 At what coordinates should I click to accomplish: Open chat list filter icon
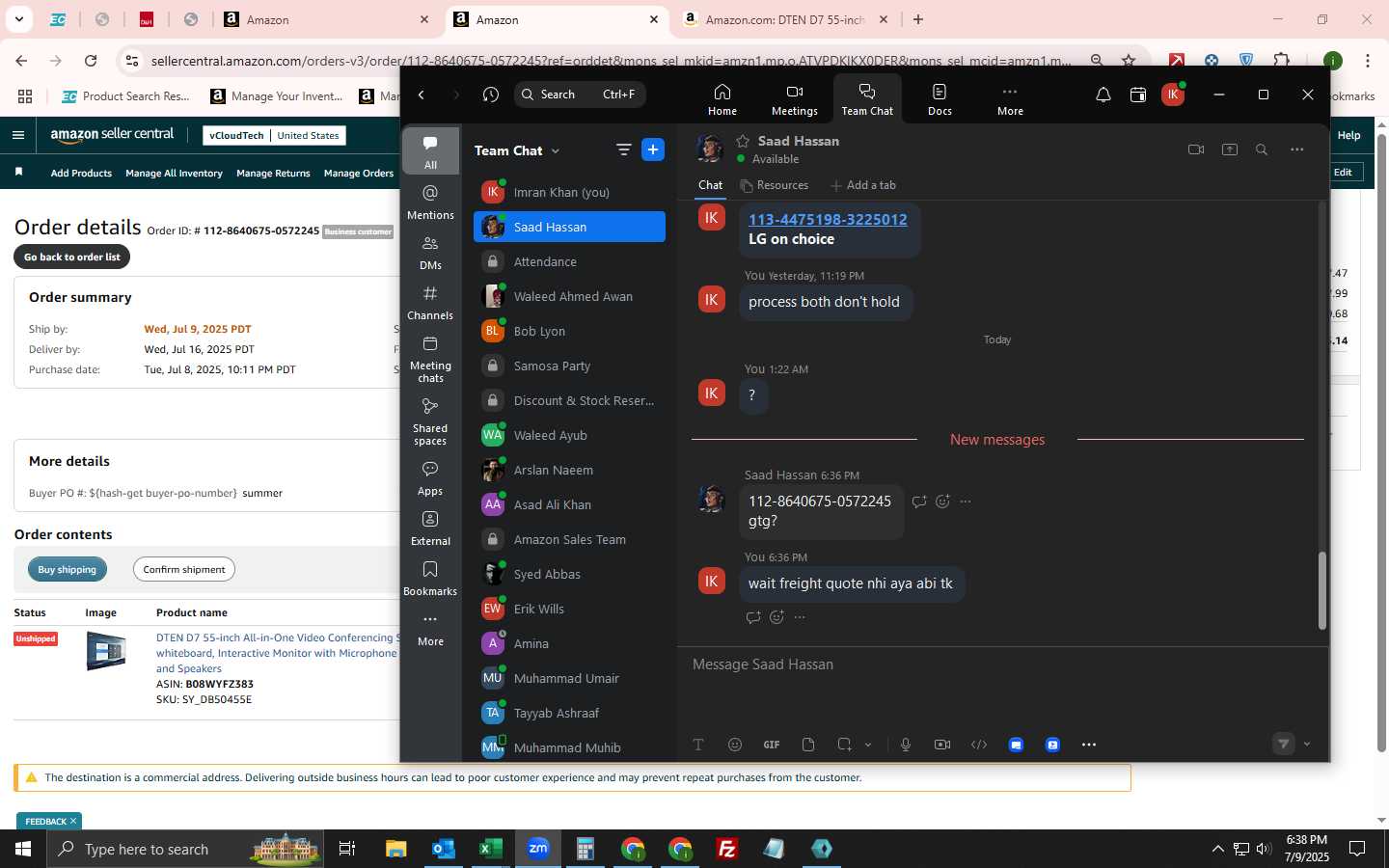pyautogui.click(x=623, y=149)
